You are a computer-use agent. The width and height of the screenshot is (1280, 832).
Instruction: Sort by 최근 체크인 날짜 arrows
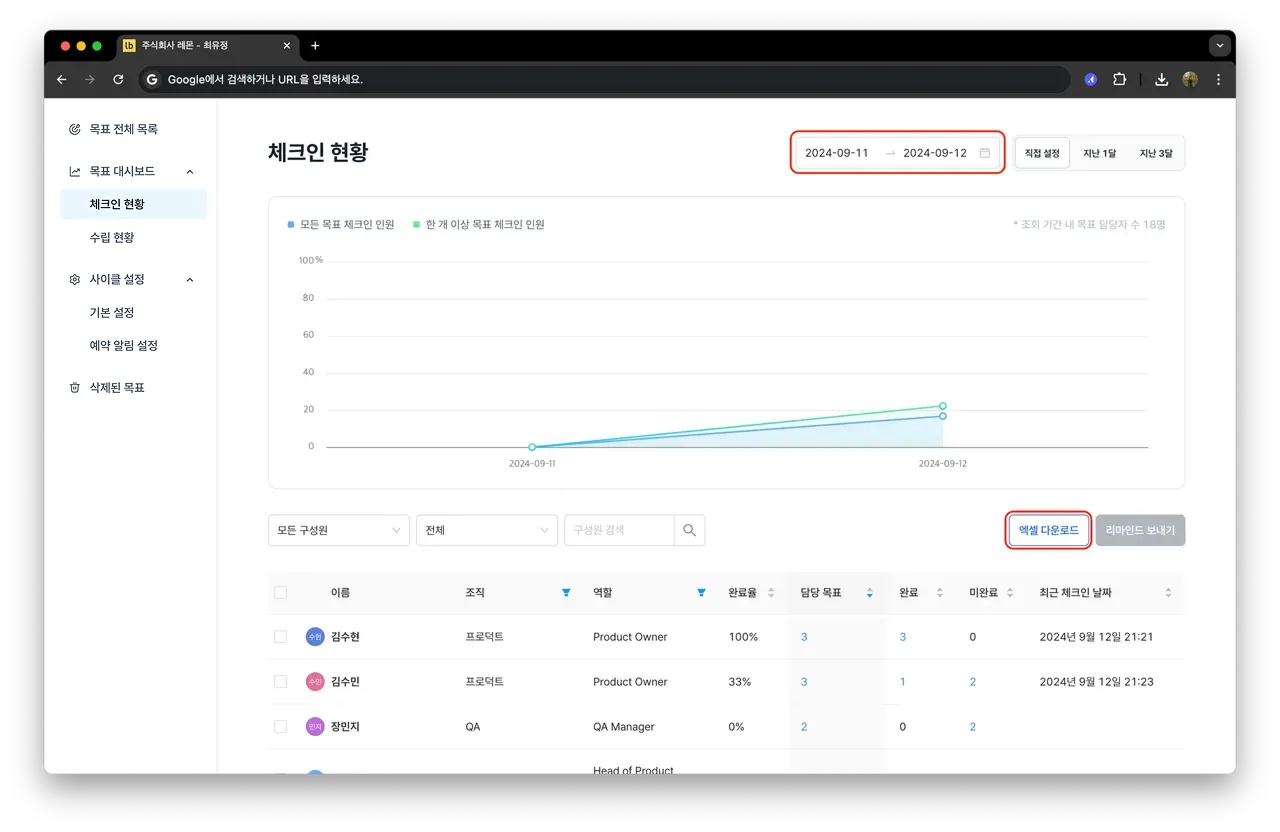click(1168, 593)
